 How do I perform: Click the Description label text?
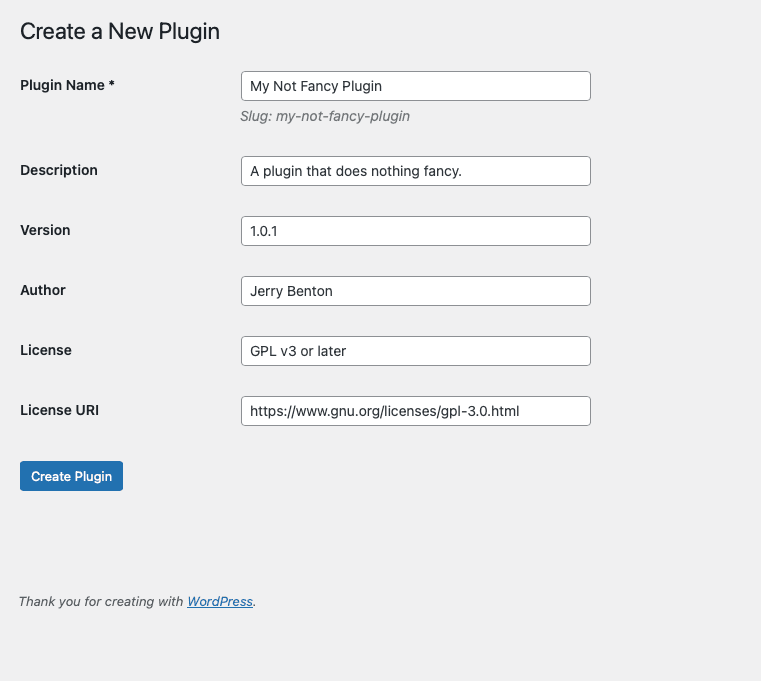59,170
